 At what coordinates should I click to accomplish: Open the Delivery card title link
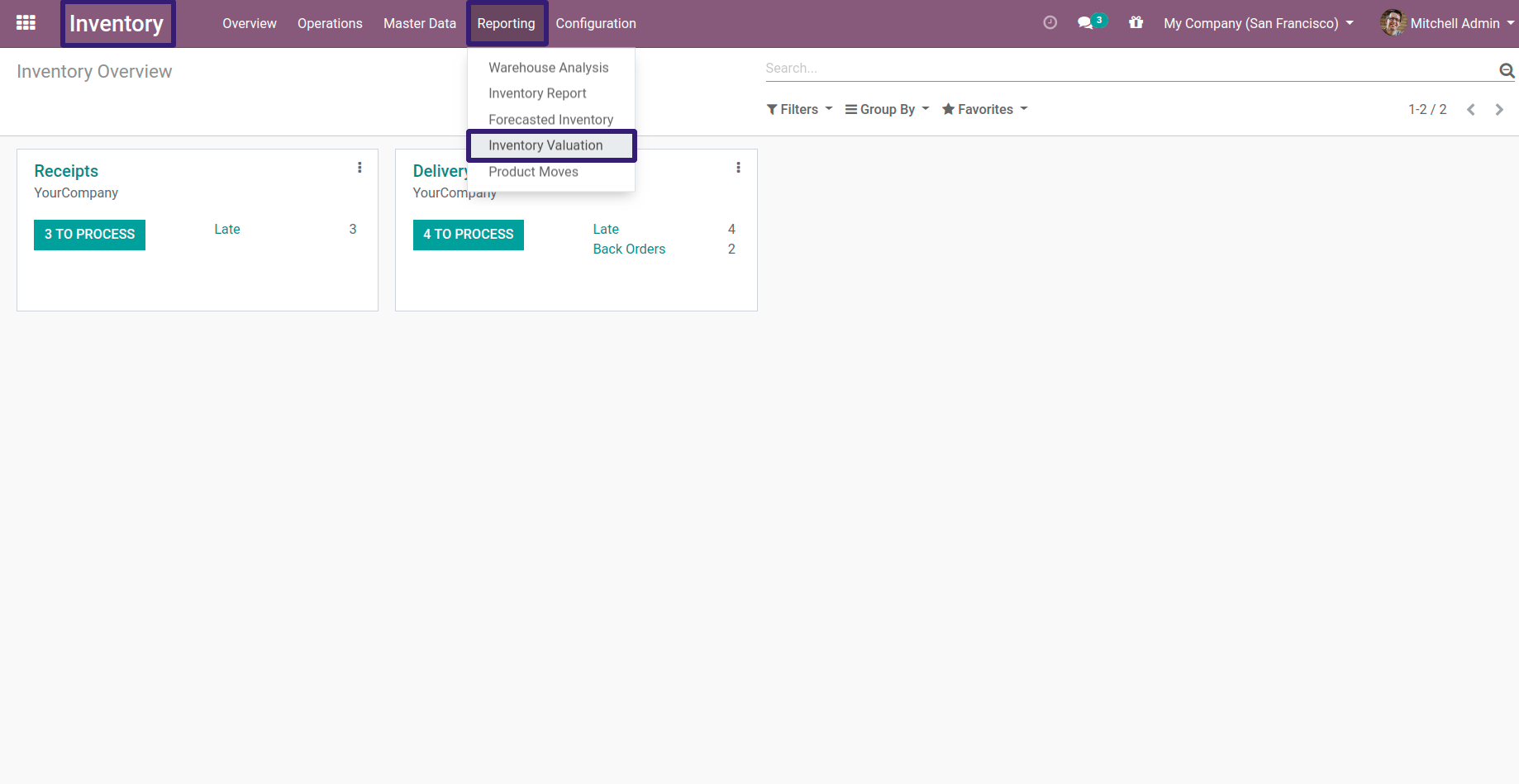point(440,171)
